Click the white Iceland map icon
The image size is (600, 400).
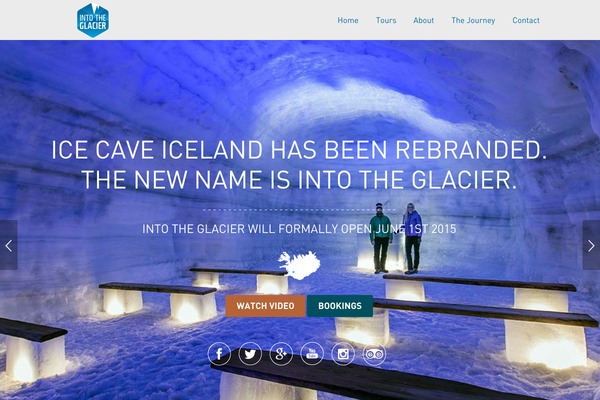point(299,265)
